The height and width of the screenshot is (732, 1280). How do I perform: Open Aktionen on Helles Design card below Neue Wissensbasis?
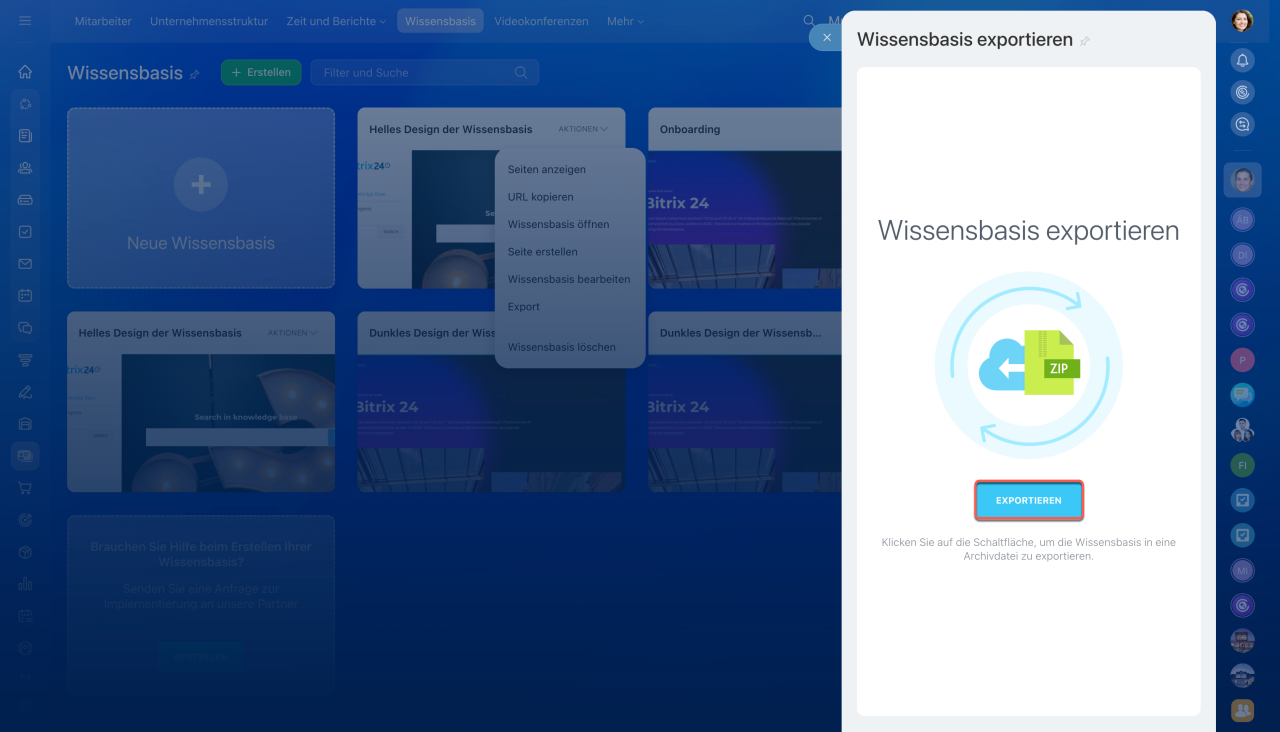tap(292, 333)
